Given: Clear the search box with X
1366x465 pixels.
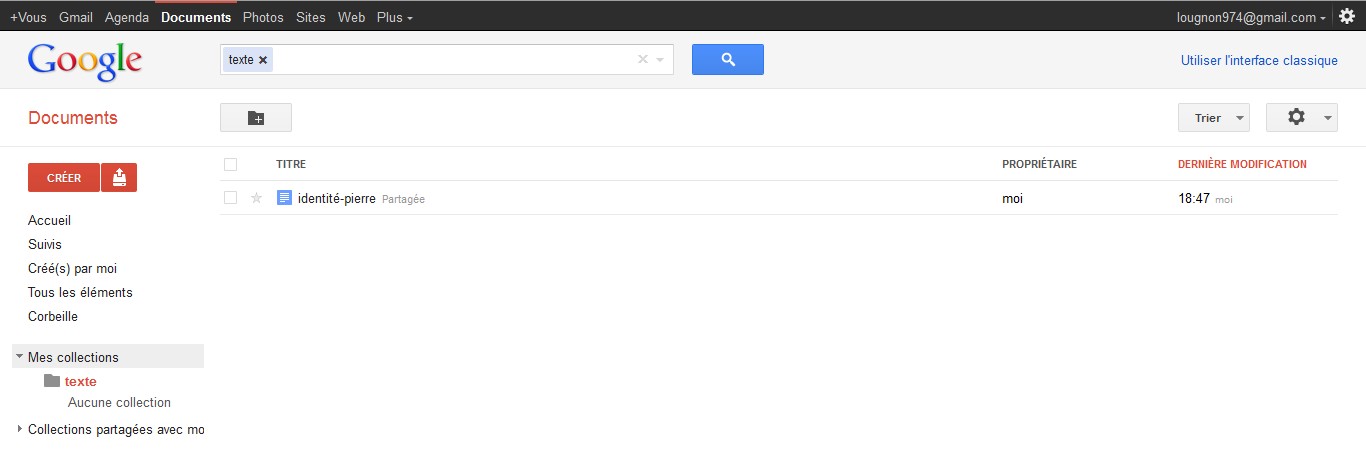Looking at the screenshot, I should (x=643, y=60).
